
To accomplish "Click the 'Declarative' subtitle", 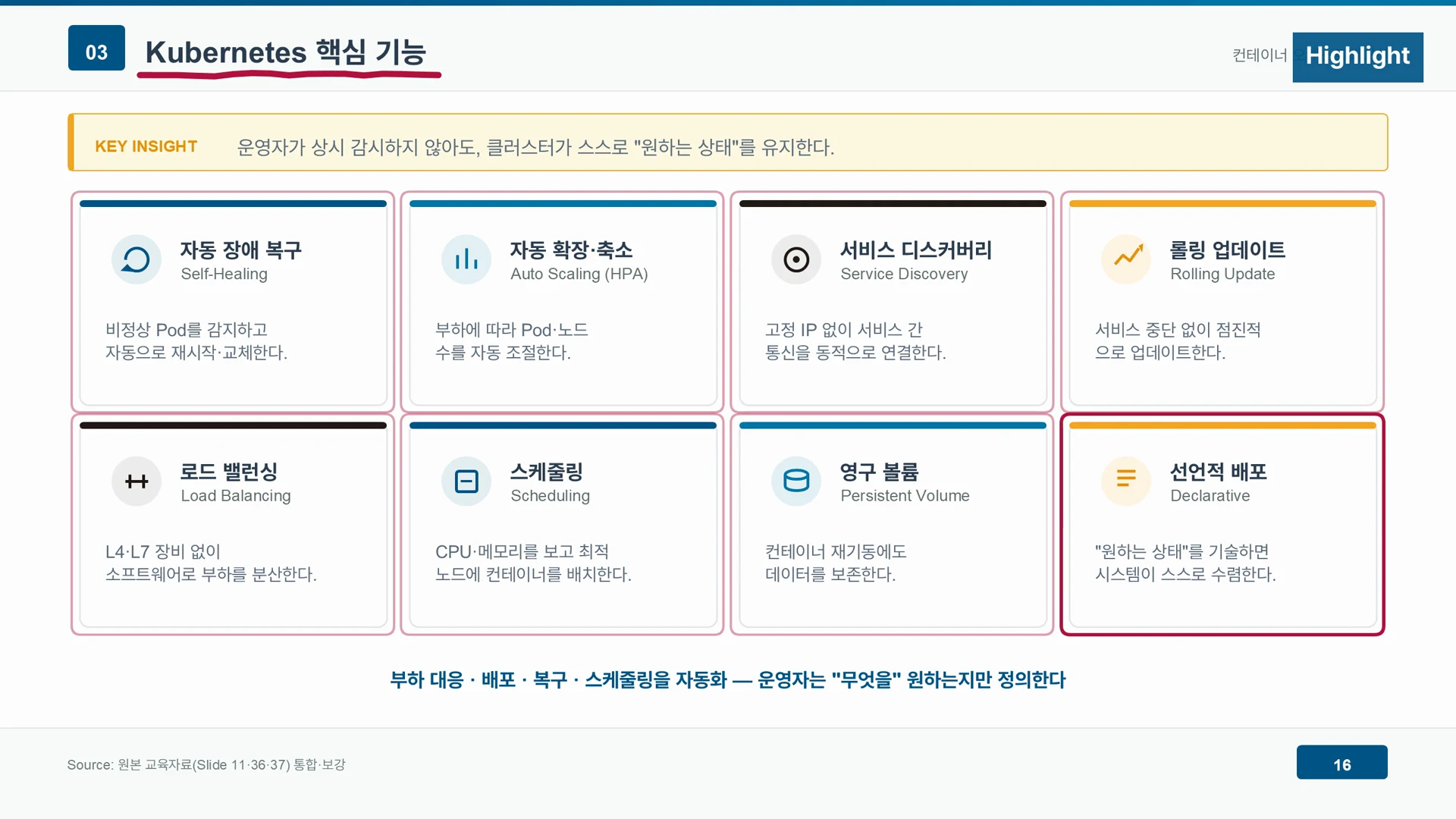I will [1210, 495].
